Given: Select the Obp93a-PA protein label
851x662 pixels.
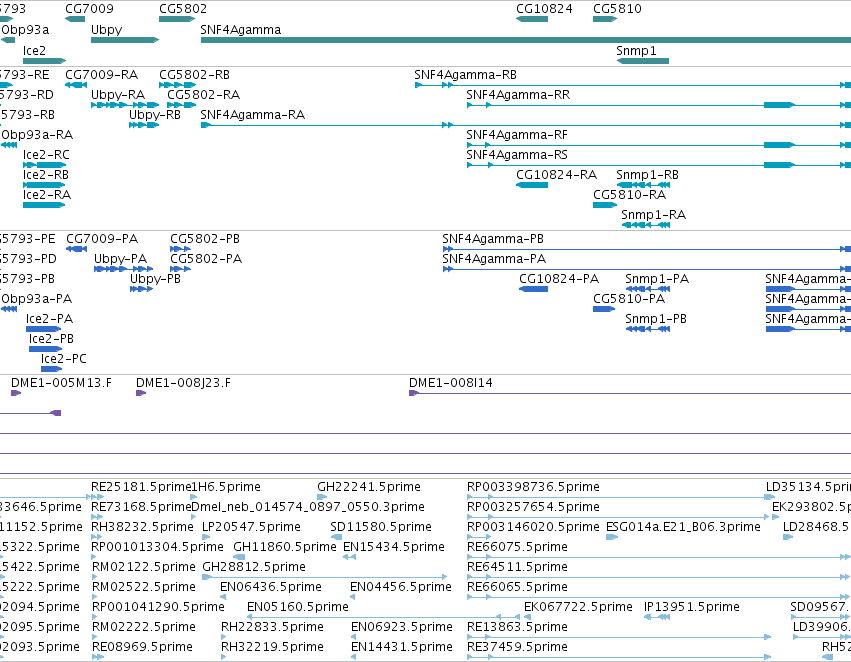Looking at the screenshot, I should [36, 299].
